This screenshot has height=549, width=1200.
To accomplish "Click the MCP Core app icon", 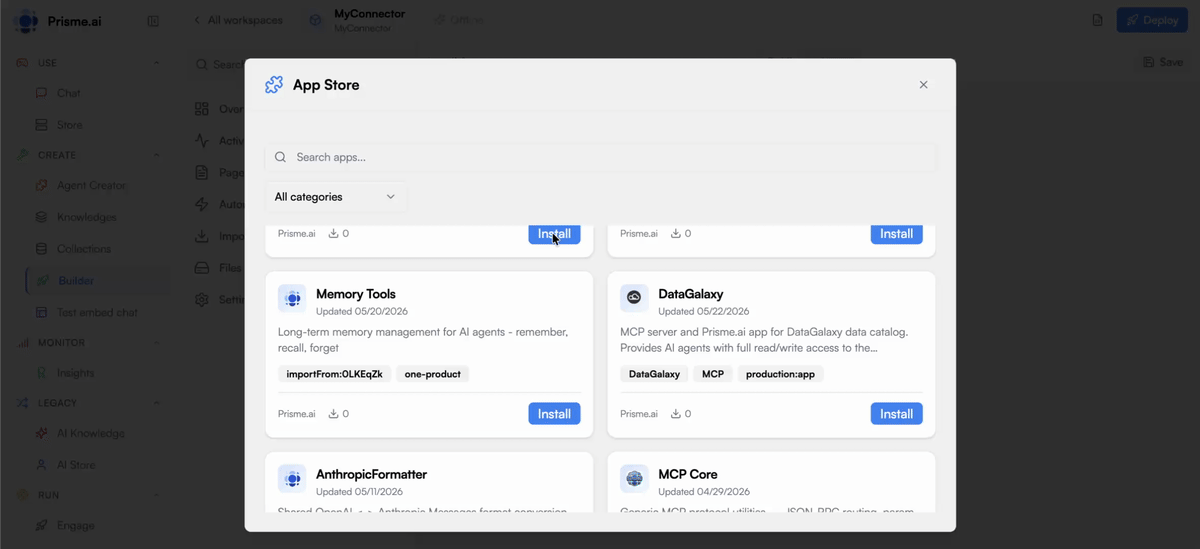I will click(x=634, y=478).
